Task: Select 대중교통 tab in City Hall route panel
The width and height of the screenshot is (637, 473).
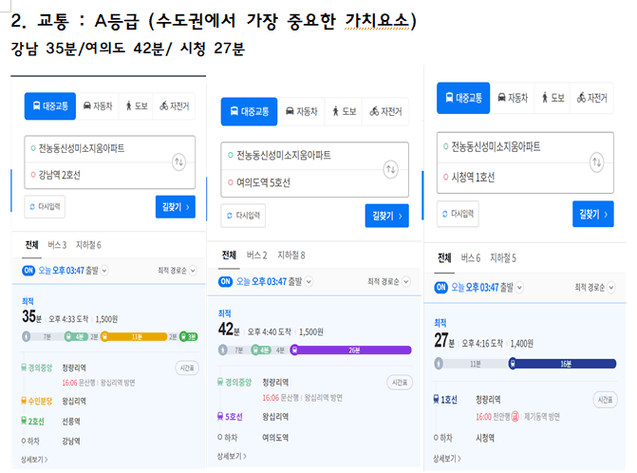Action: [463, 98]
